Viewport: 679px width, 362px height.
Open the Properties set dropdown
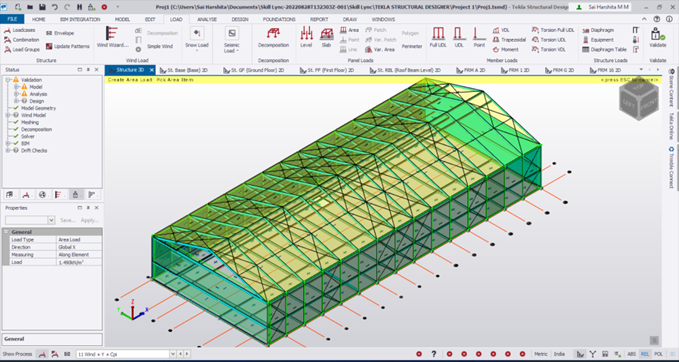click(x=52, y=220)
